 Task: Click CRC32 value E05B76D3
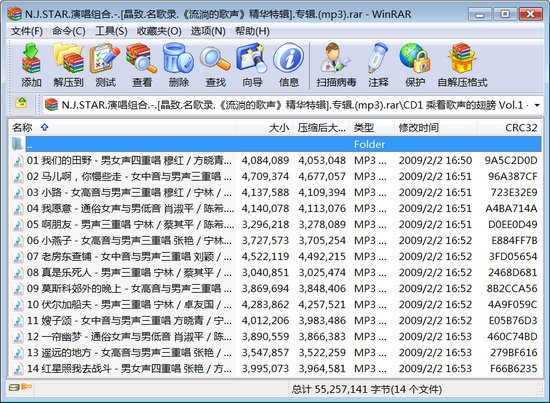(513, 321)
